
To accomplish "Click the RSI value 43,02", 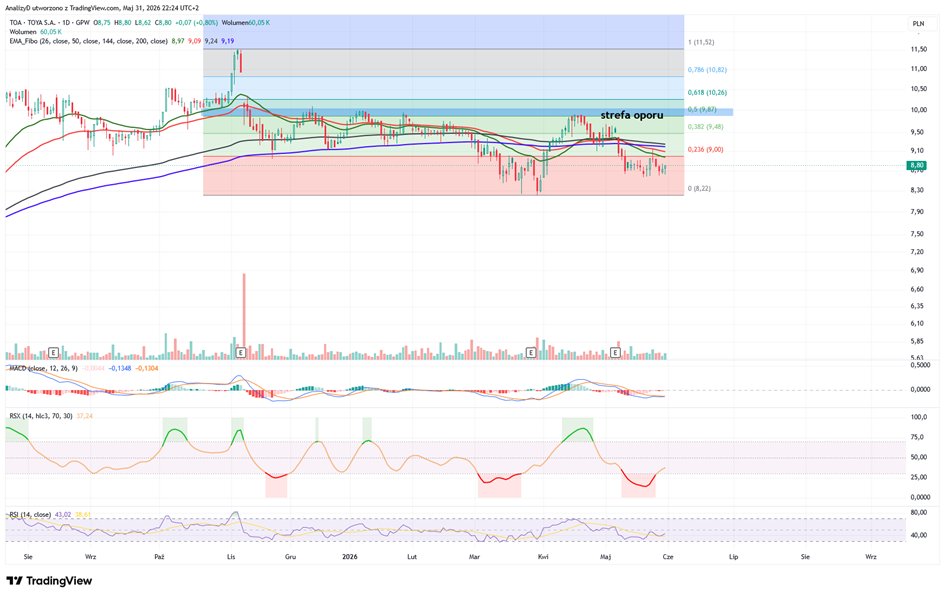I will 63,514.
